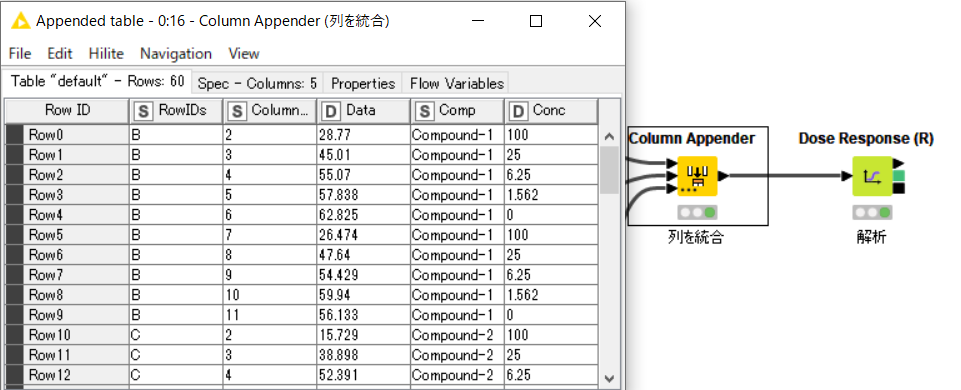The height and width of the screenshot is (390, 961).
Task: Click the 解析 node label
Action: click(872, 237)
